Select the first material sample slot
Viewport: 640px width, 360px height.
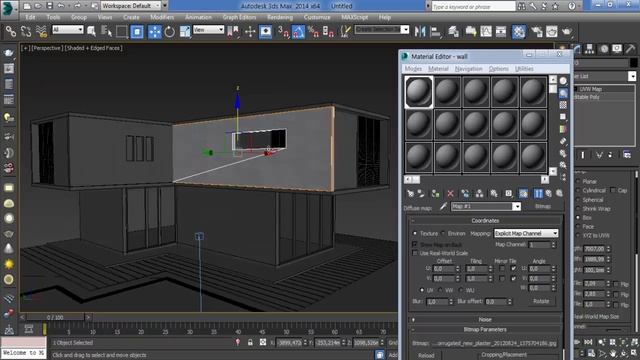[419, 92]
